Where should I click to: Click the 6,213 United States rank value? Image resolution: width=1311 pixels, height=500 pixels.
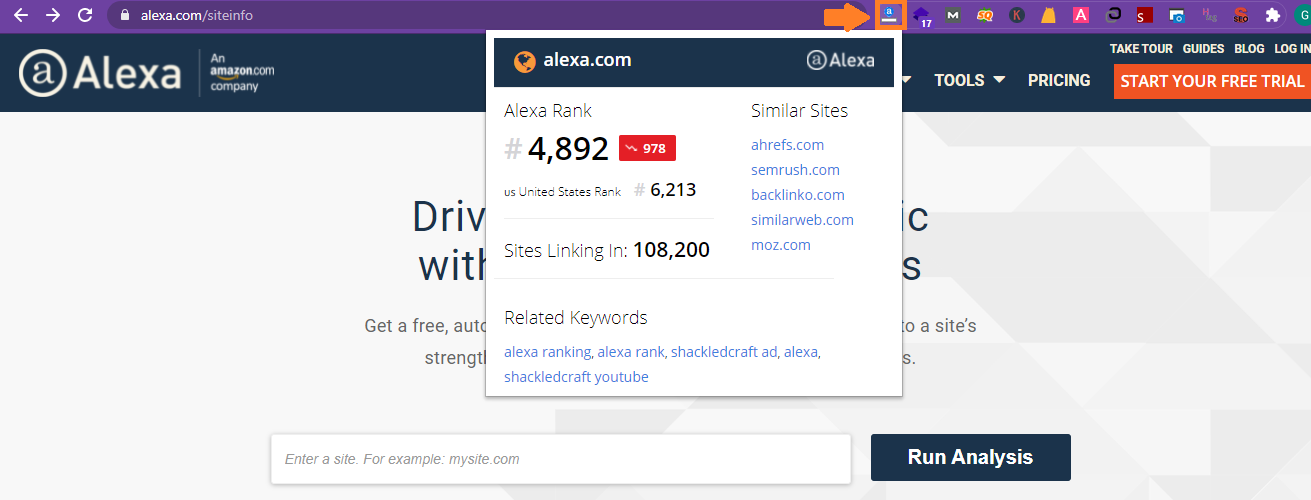[x=673, y=190]
